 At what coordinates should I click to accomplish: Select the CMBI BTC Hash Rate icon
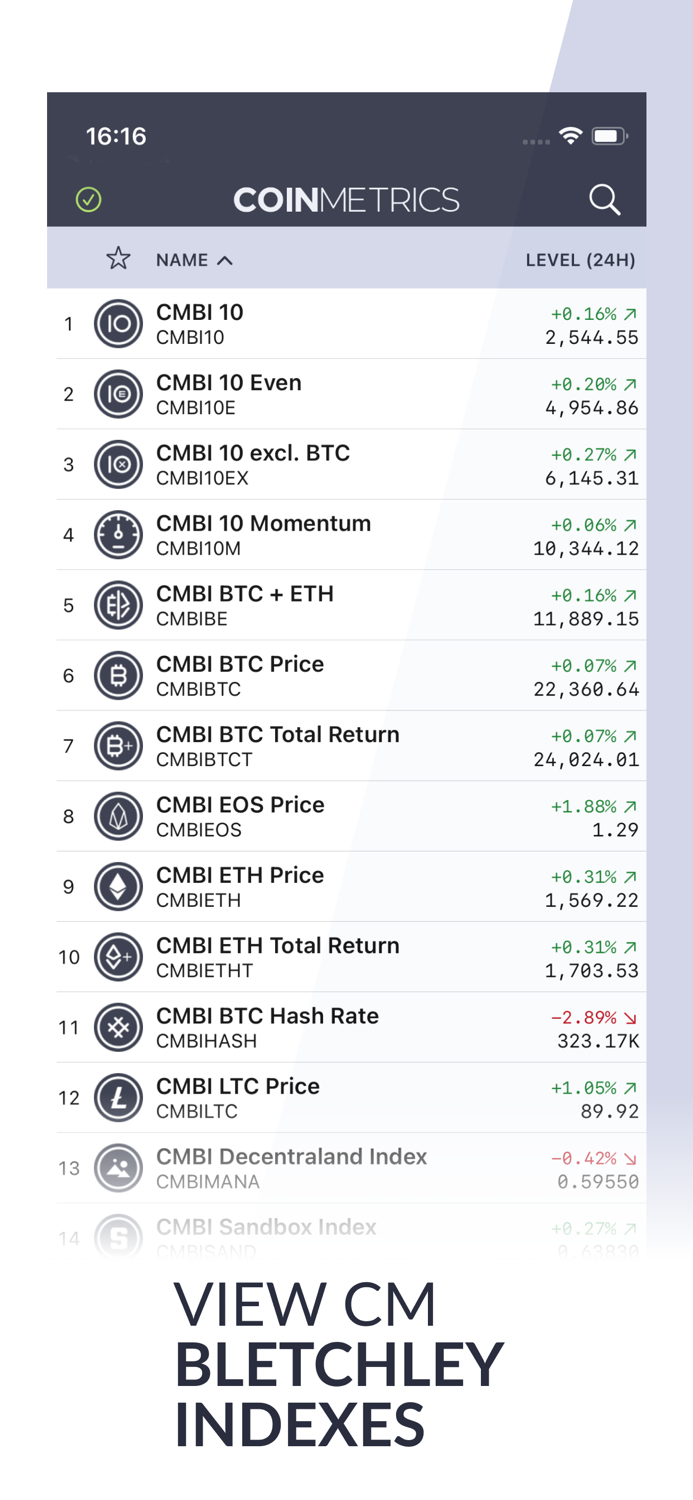click(118, 1027)
